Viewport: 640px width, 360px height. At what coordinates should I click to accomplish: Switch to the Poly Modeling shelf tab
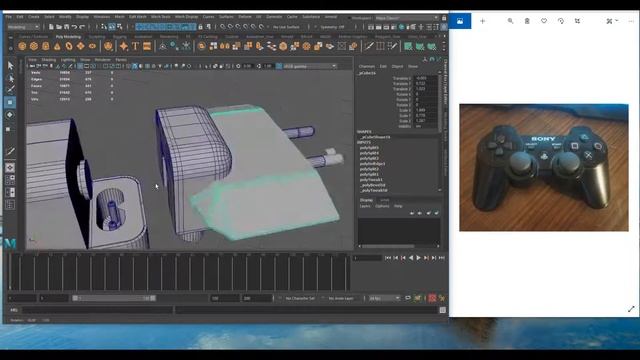tap(68, 36)
